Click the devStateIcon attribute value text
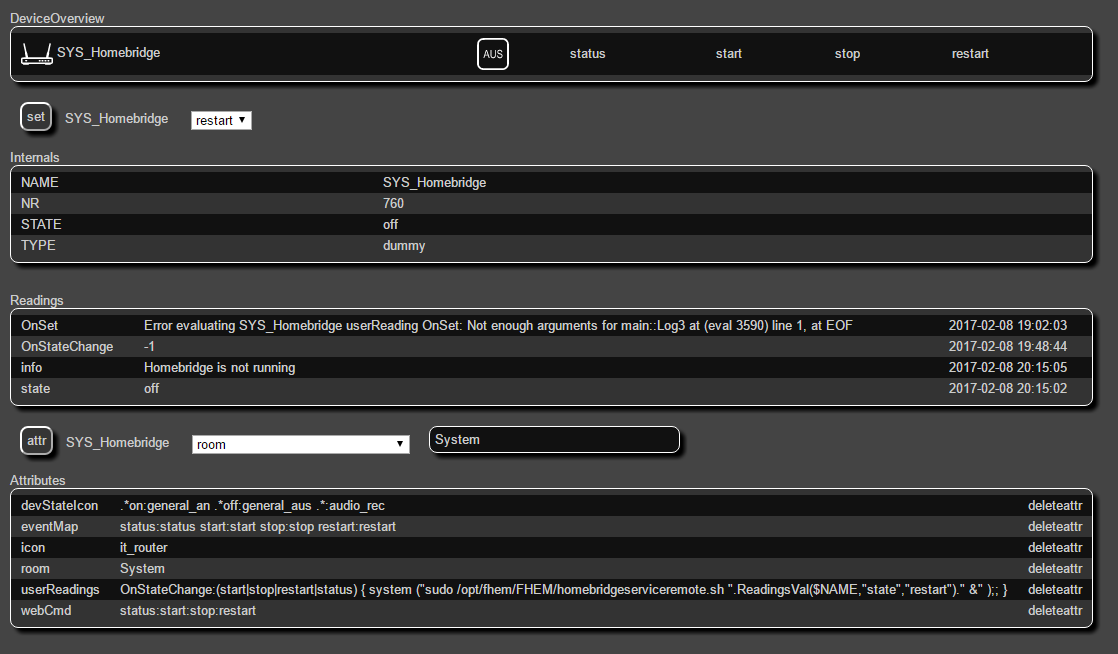This screenshot has width=1118, height=654. pyautogui.click(x=252, y=506)
